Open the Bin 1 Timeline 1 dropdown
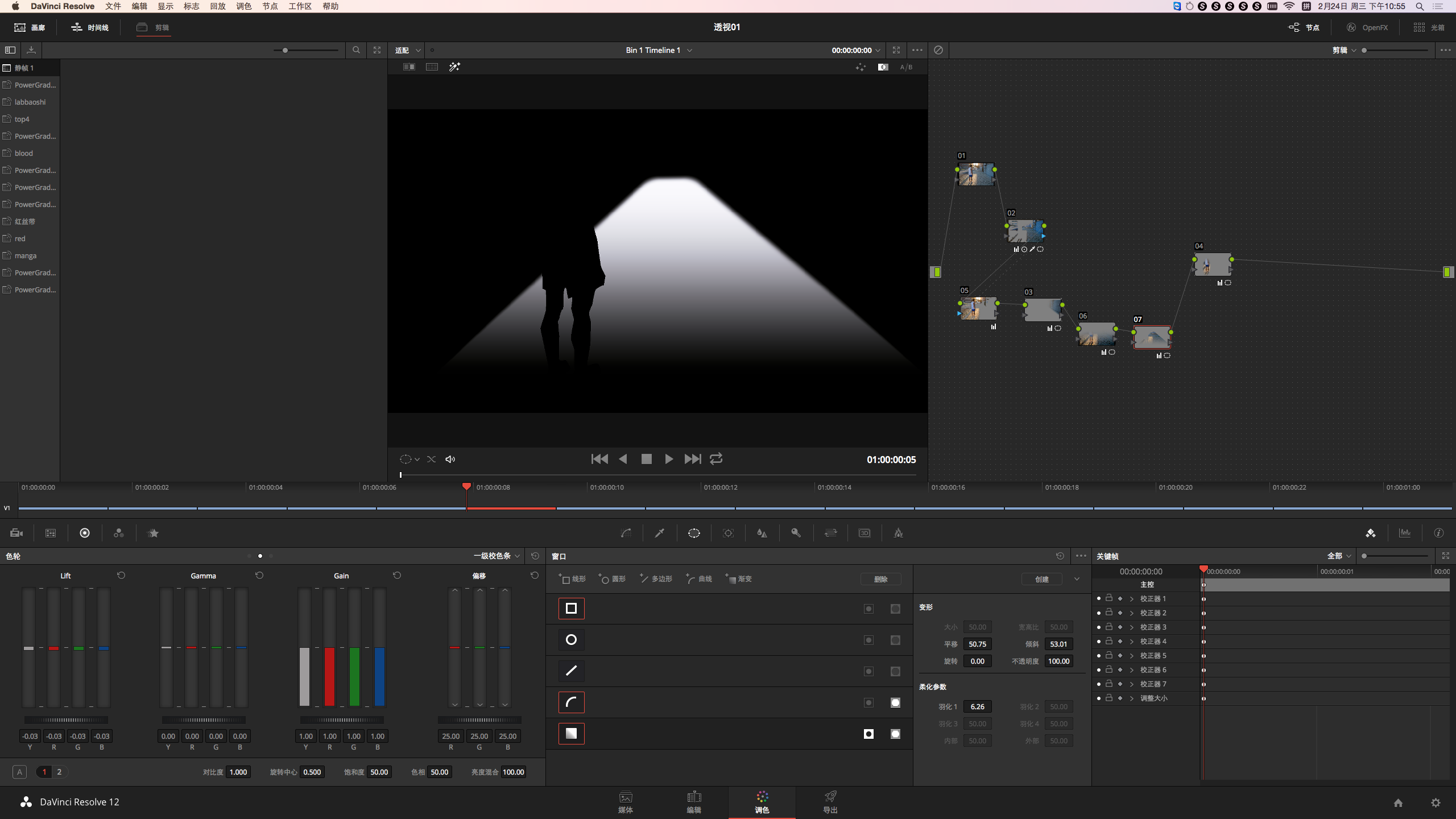This screenshot has width=1456, height=819. pos(659,50)
